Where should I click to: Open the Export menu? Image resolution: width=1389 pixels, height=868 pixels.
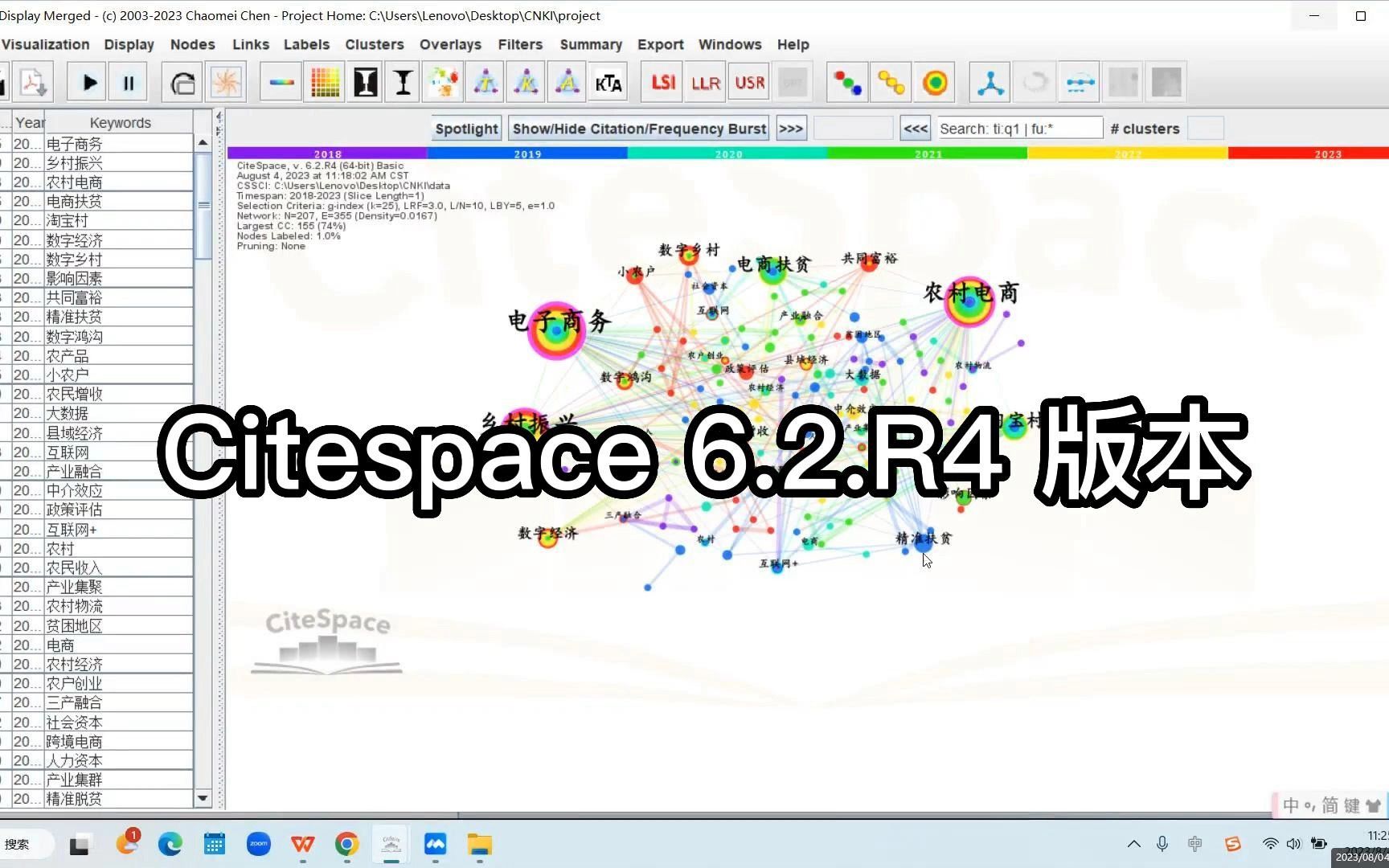[660, 44]
